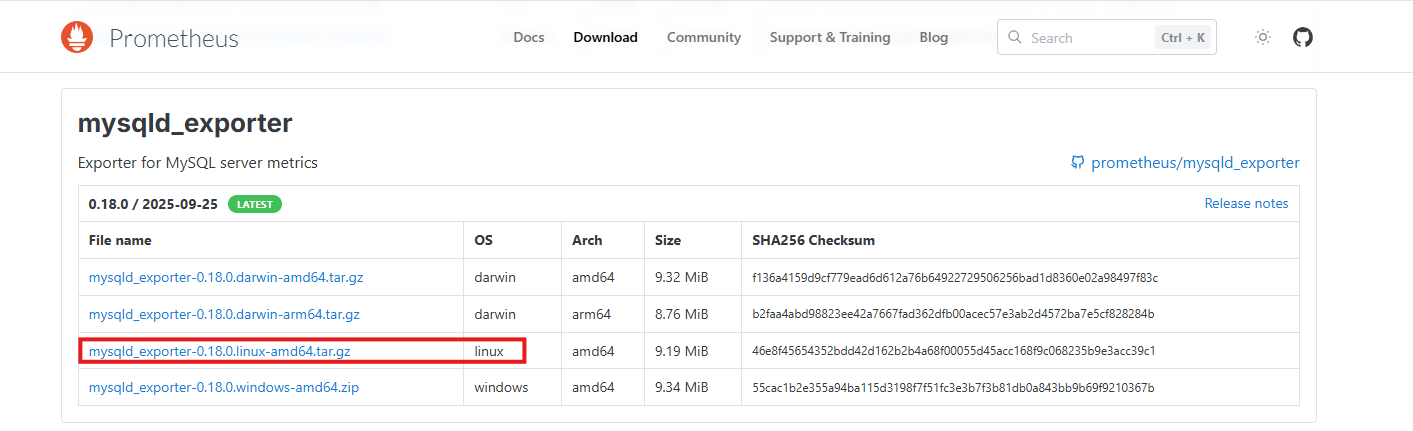
Task: Open the Community nav item
Action: point(704,38)
